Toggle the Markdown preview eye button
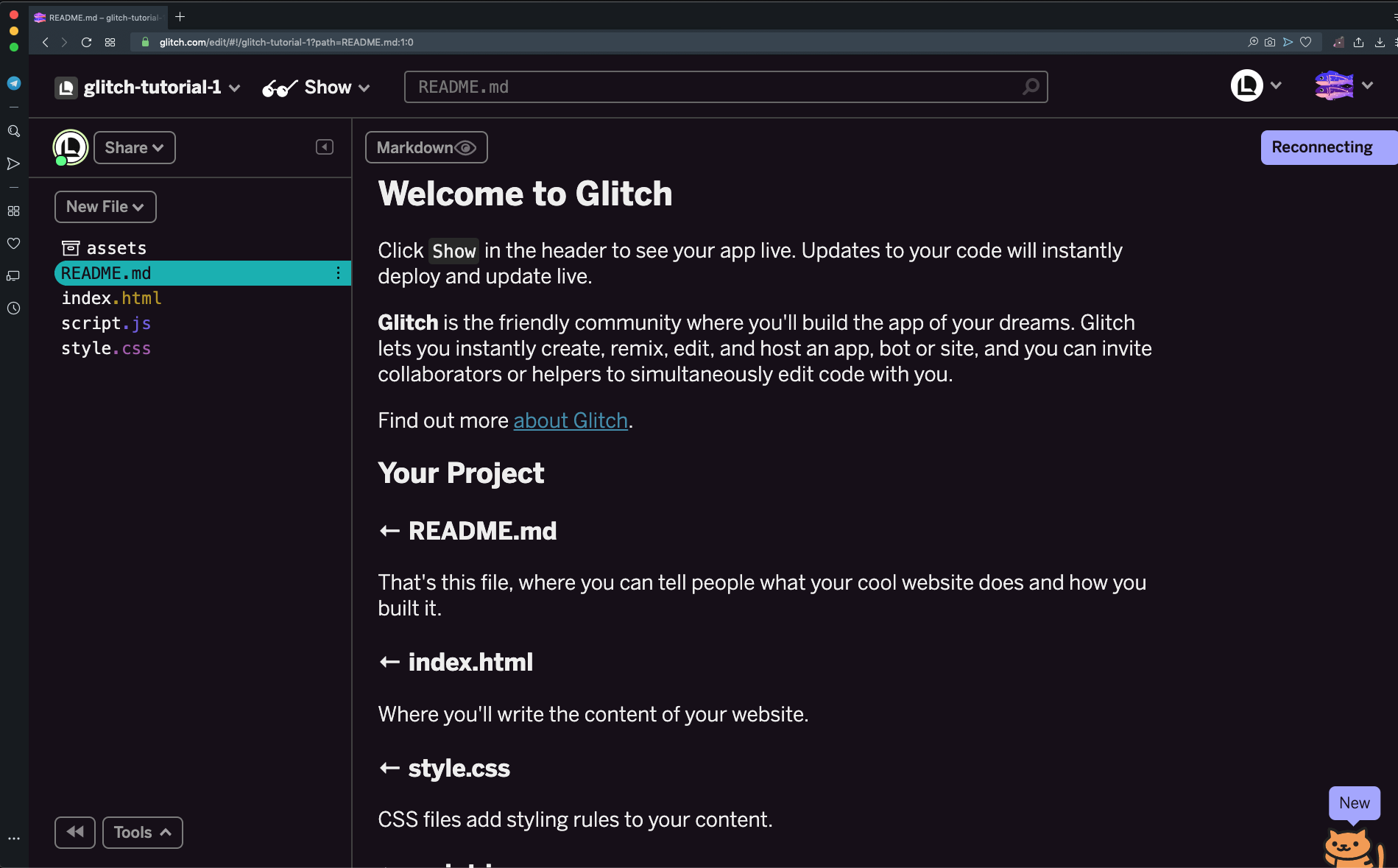The width and height of the screenshot is (1398, 868). click(426, 147)
